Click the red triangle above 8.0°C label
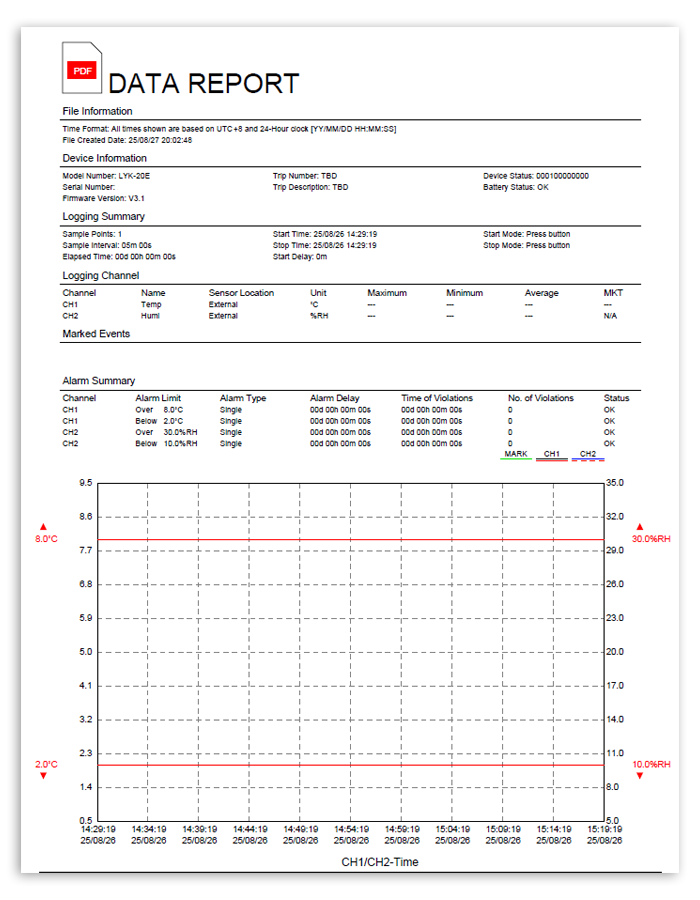The height and width of the screenshot is (900, 700). coord(43,526)
